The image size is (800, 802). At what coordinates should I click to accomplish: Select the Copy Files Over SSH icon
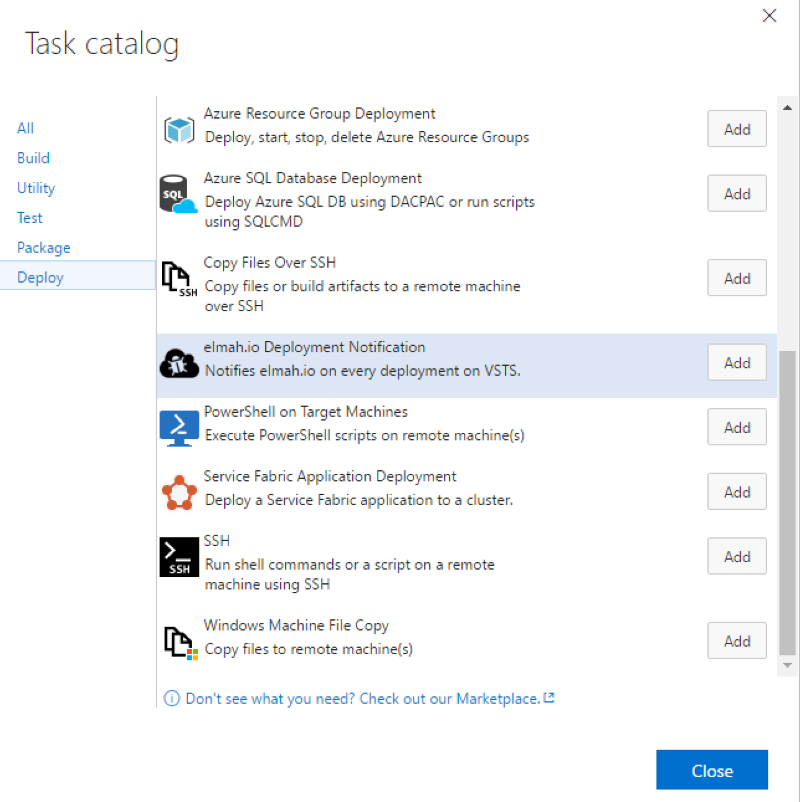click(x=178, y=277)
